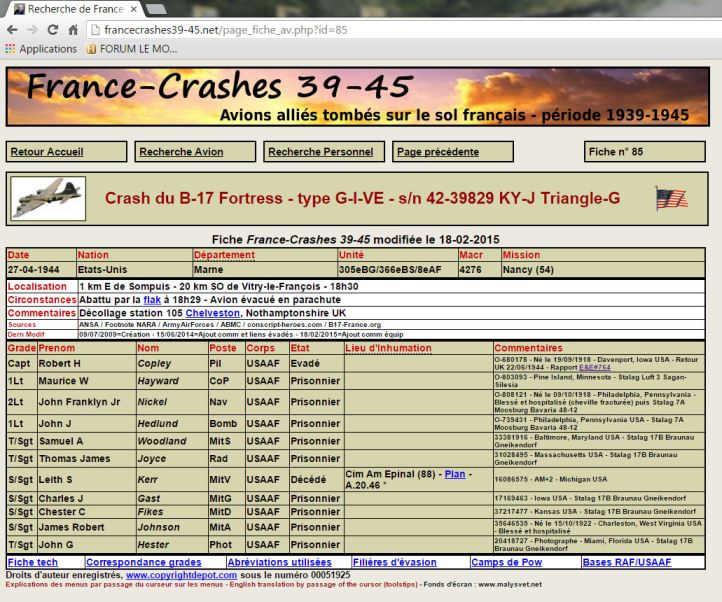Click the browser back arrow
This screenshot has height=602, width=722.
(x=12, y=30)
